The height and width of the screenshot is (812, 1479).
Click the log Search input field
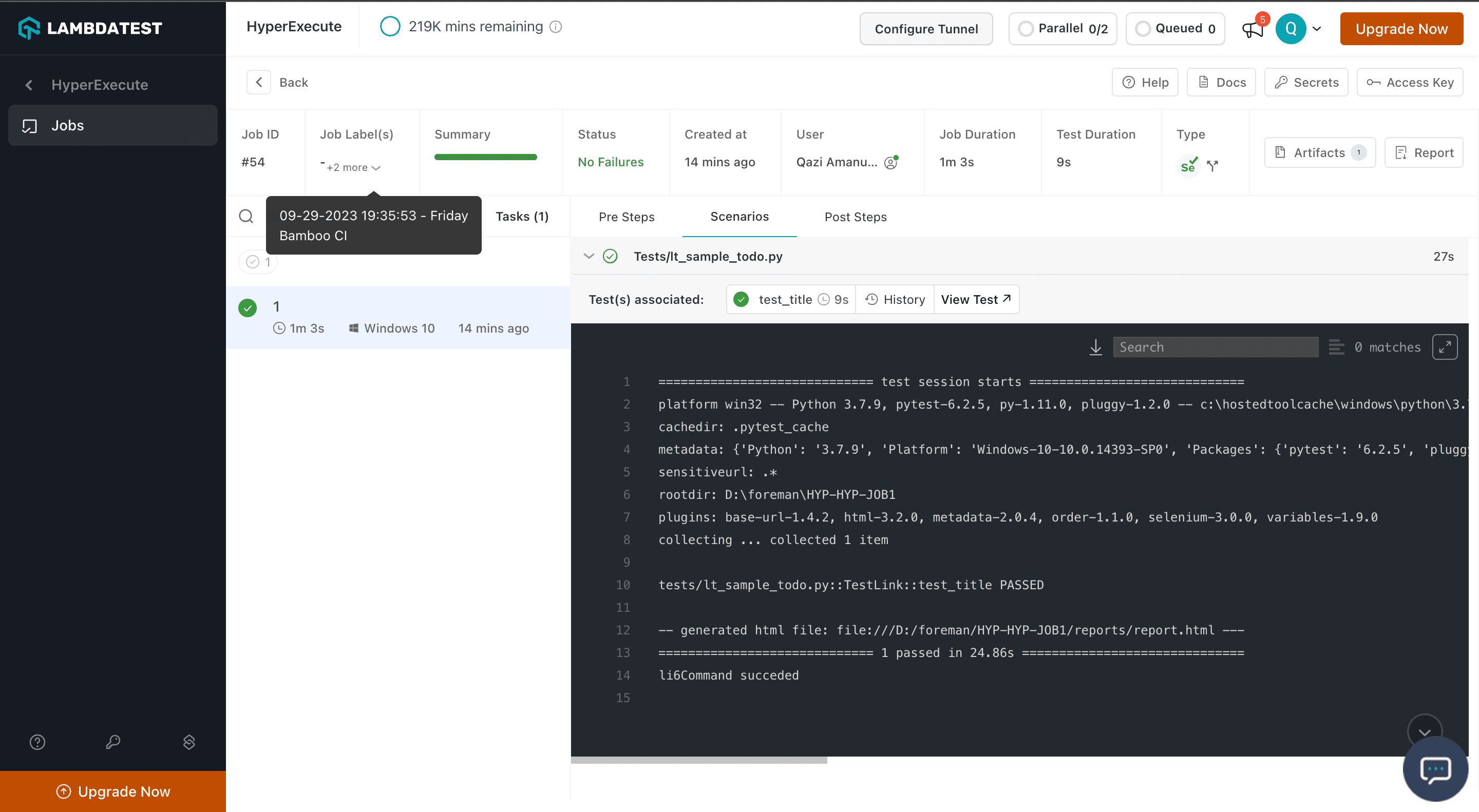(1215, 347)
